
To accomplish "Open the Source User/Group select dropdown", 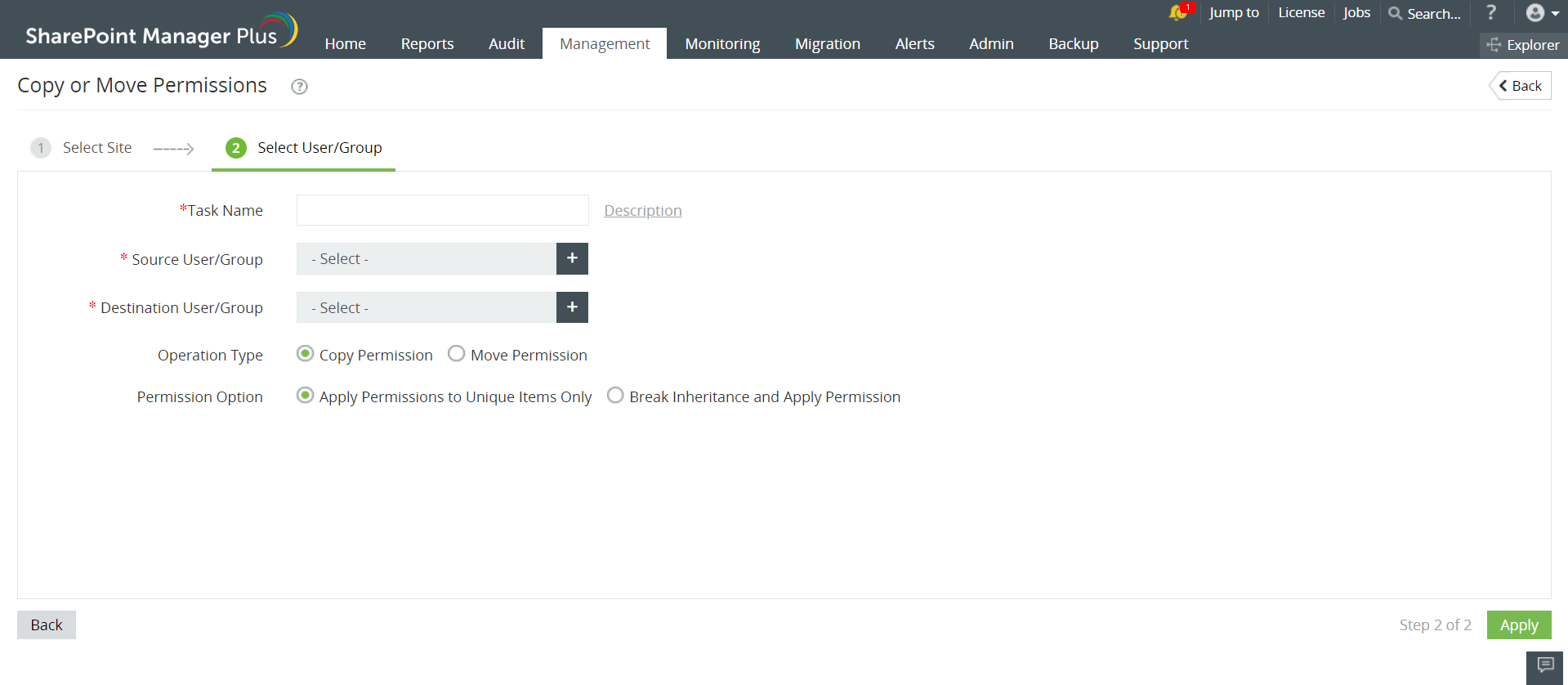I will coord(427,258).
